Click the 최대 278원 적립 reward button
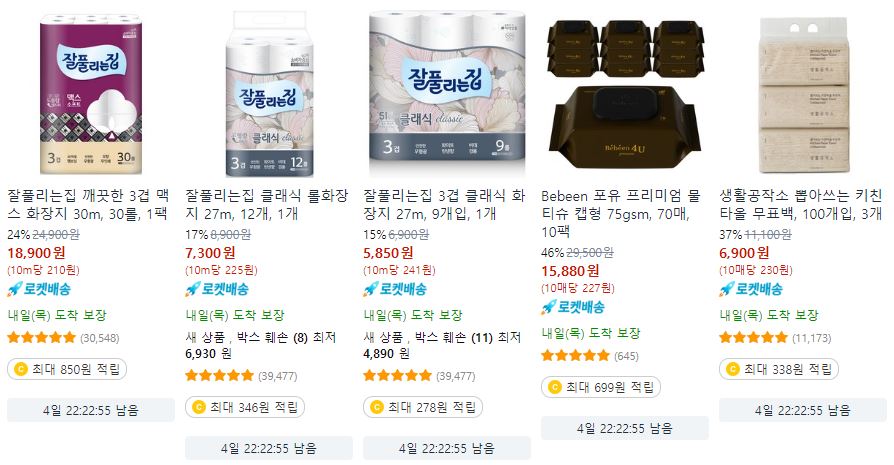 point(423,407)
